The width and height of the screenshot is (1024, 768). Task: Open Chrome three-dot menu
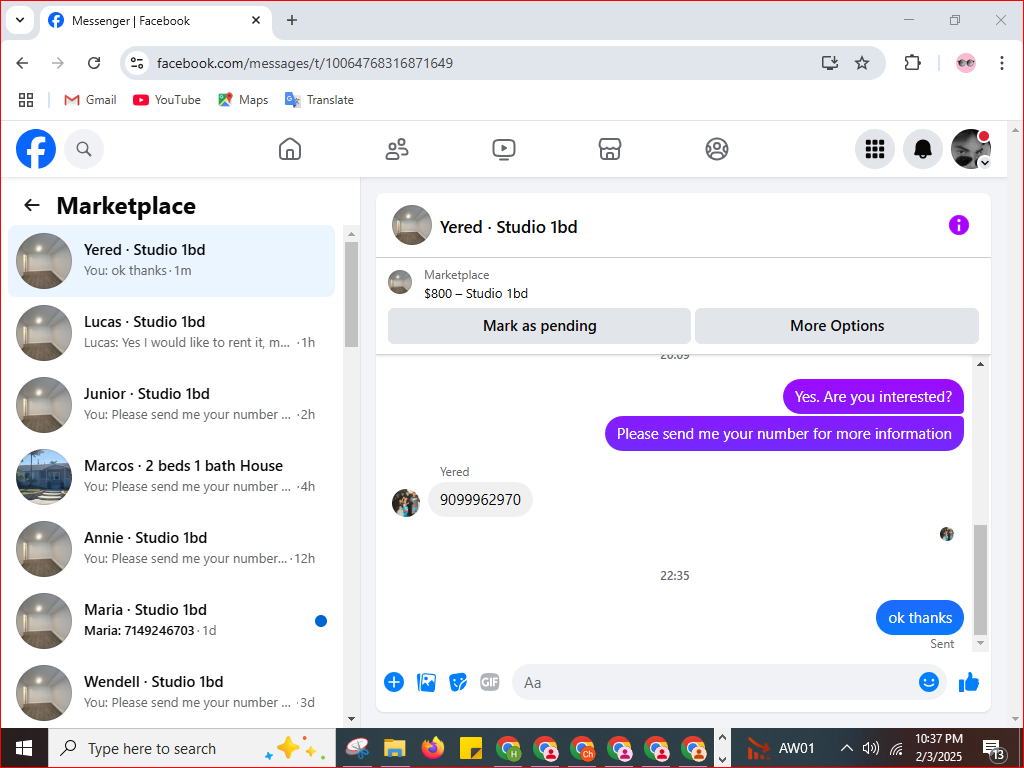pos(1002,63)
